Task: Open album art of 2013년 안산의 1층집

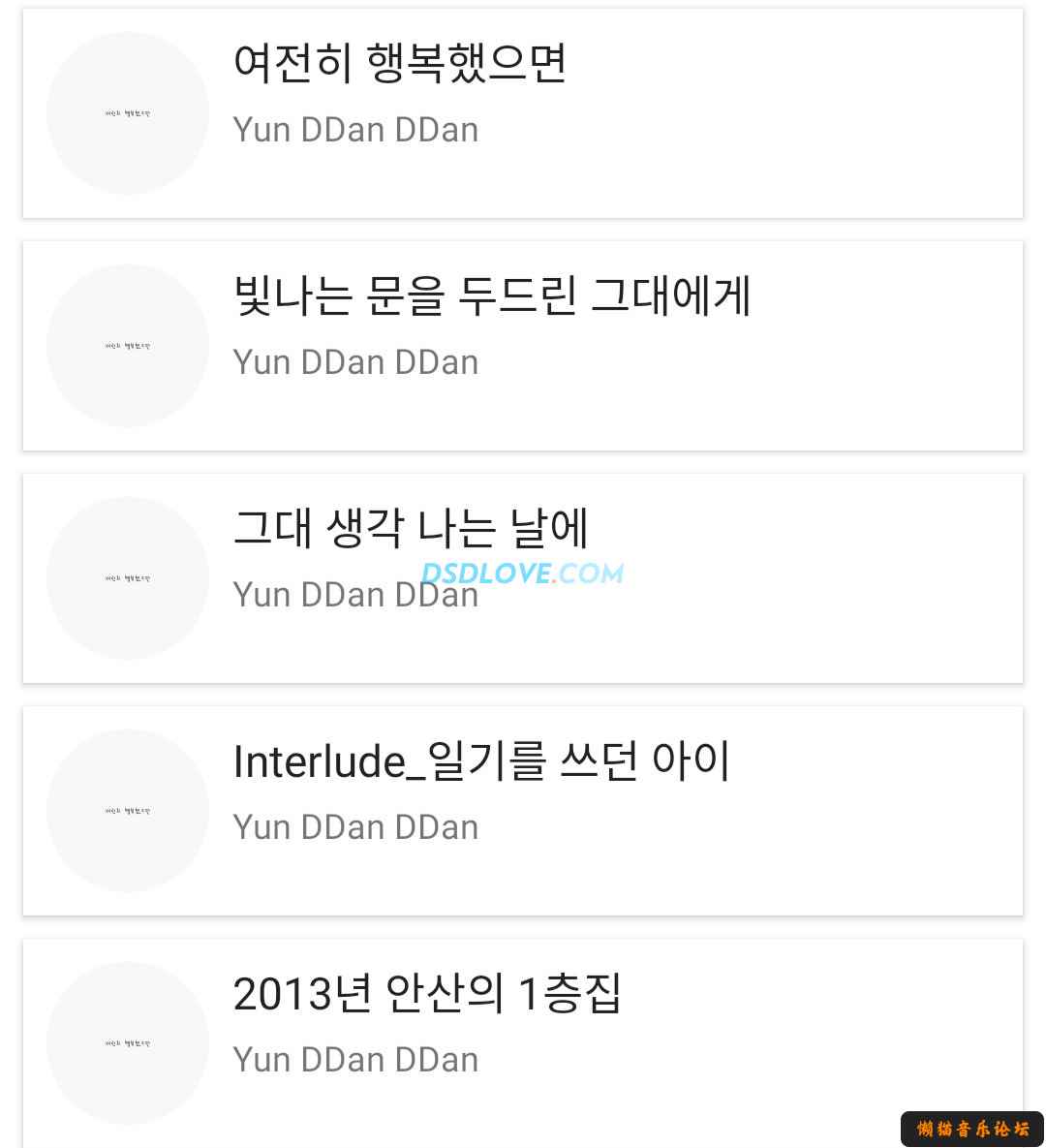Action: (x=128, y=1043)
